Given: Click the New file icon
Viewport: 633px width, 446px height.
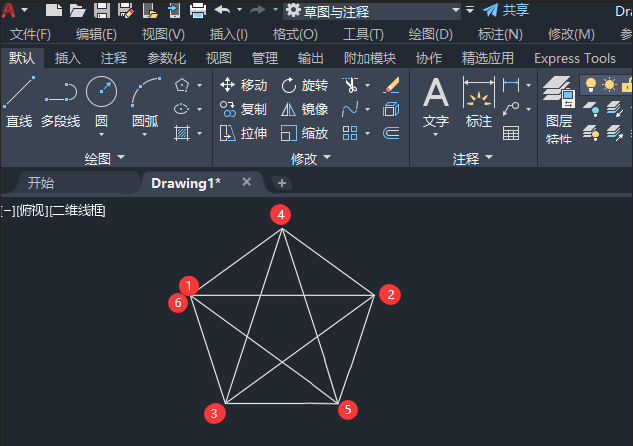Looking at the screenshot, I should coord(53,10).
